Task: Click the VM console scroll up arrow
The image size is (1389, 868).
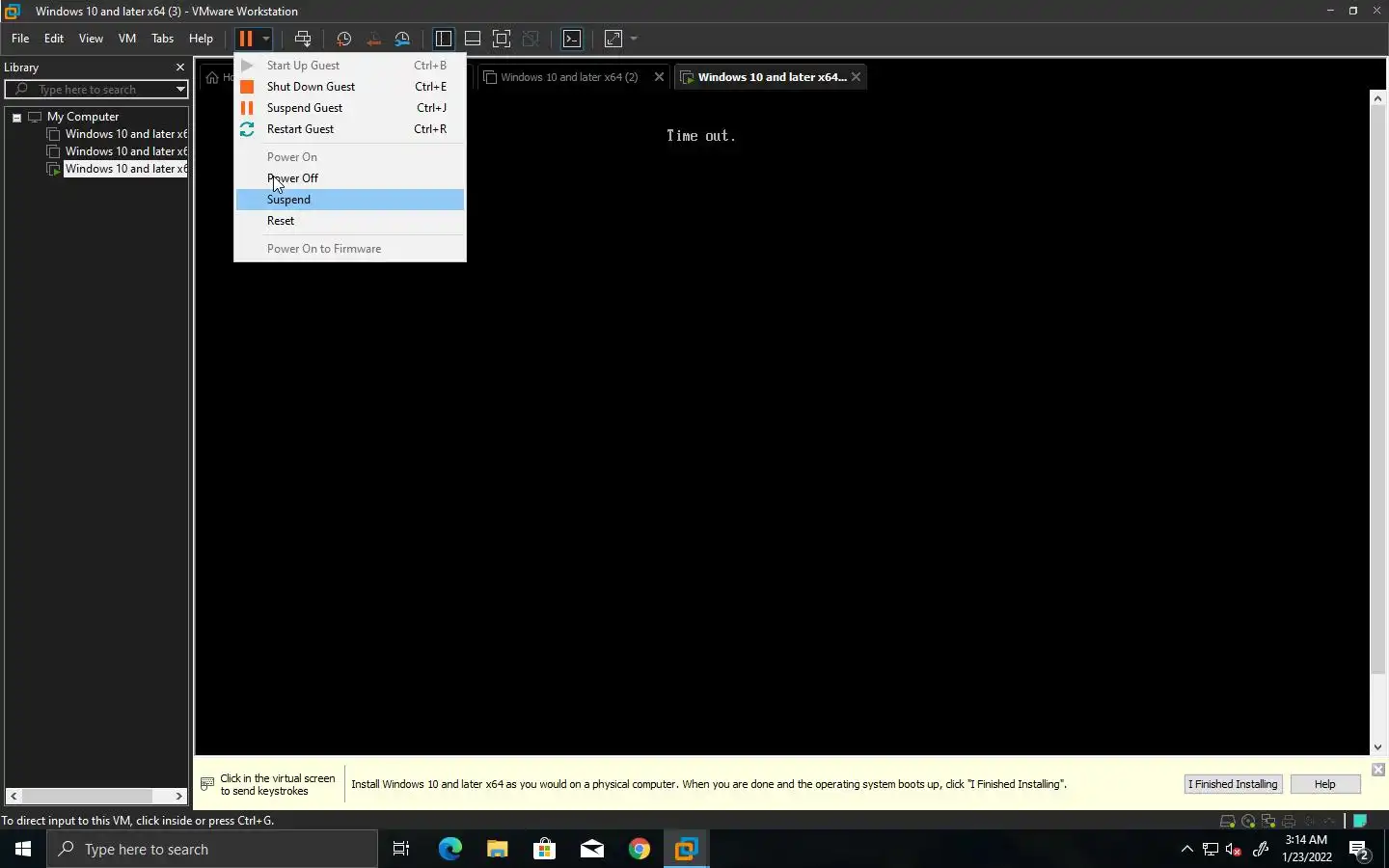Action: (1377, 98)
